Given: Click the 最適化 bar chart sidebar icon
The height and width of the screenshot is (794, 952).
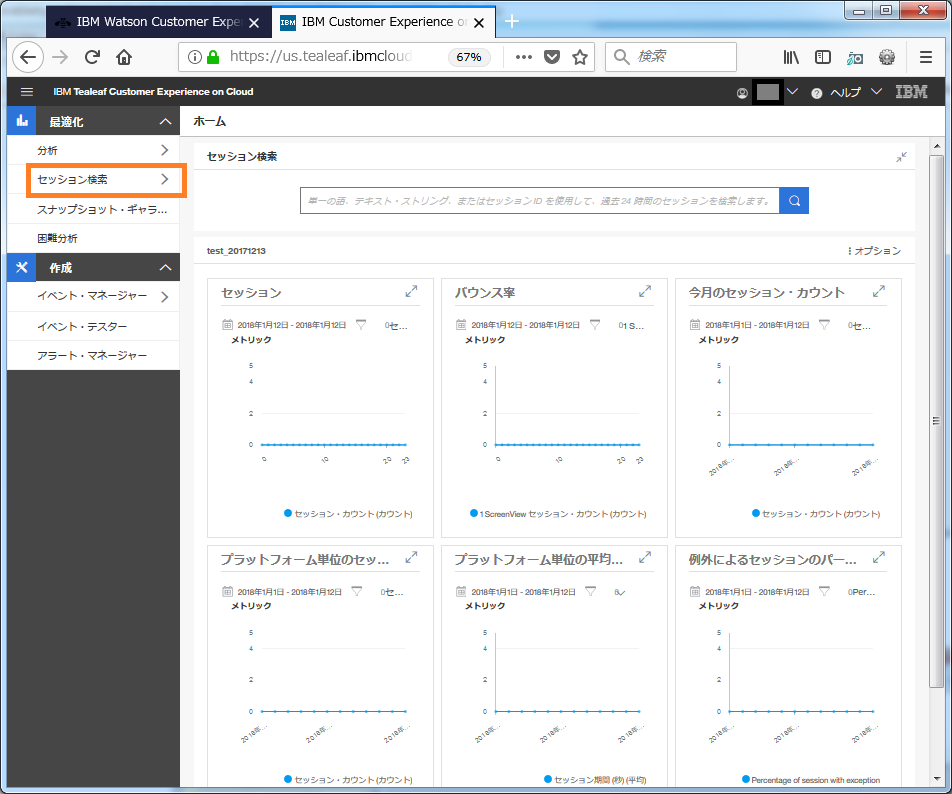Looking at the screenshot, I should pyautogui.click(x=22, y=121).
